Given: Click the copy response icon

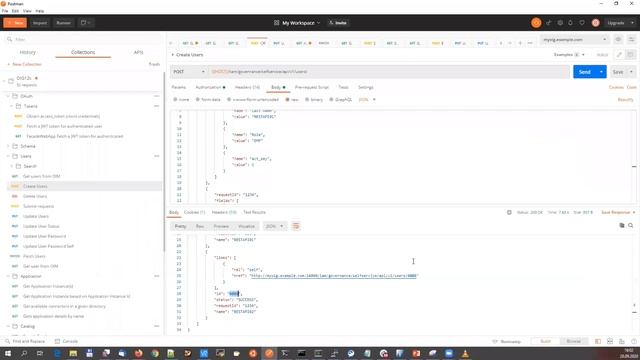Looking at the screenshot, I should point(622,225).
